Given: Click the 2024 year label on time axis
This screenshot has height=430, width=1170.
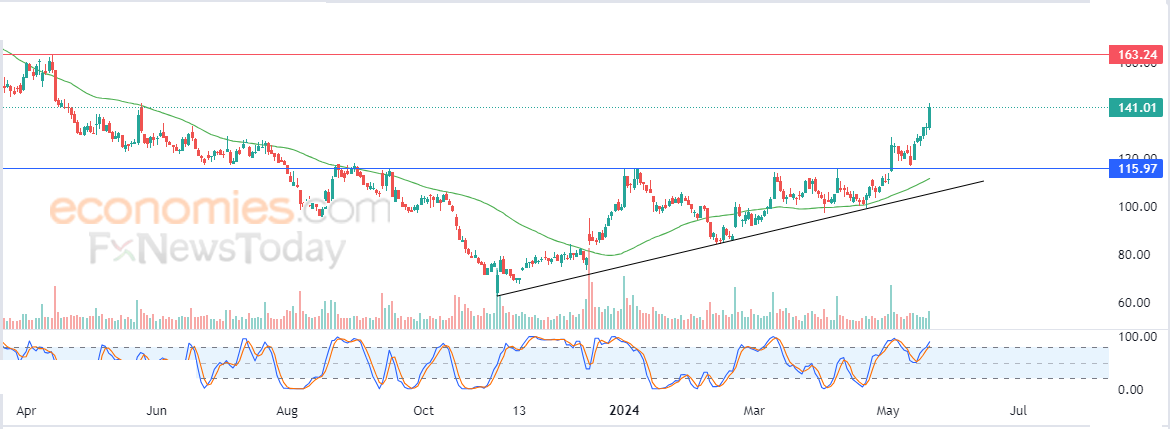Looking at the screenshot, I should [625, 411].
